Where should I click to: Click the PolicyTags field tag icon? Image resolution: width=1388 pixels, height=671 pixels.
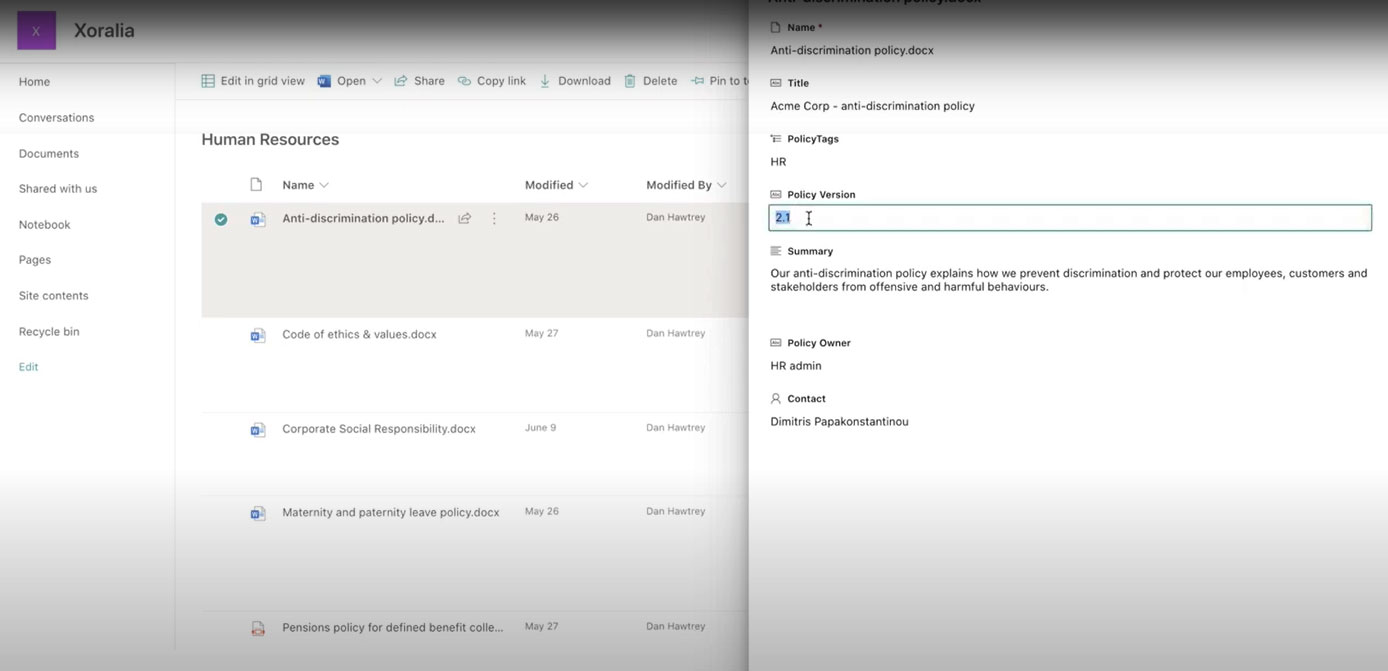point(776,139)
